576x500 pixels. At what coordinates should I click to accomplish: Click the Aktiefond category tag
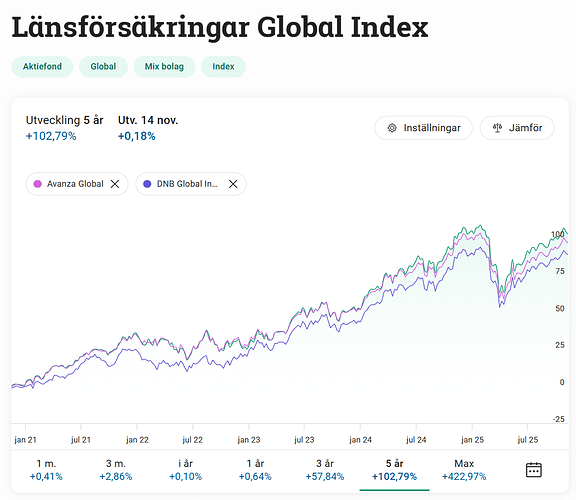click(x=42, y=66)
